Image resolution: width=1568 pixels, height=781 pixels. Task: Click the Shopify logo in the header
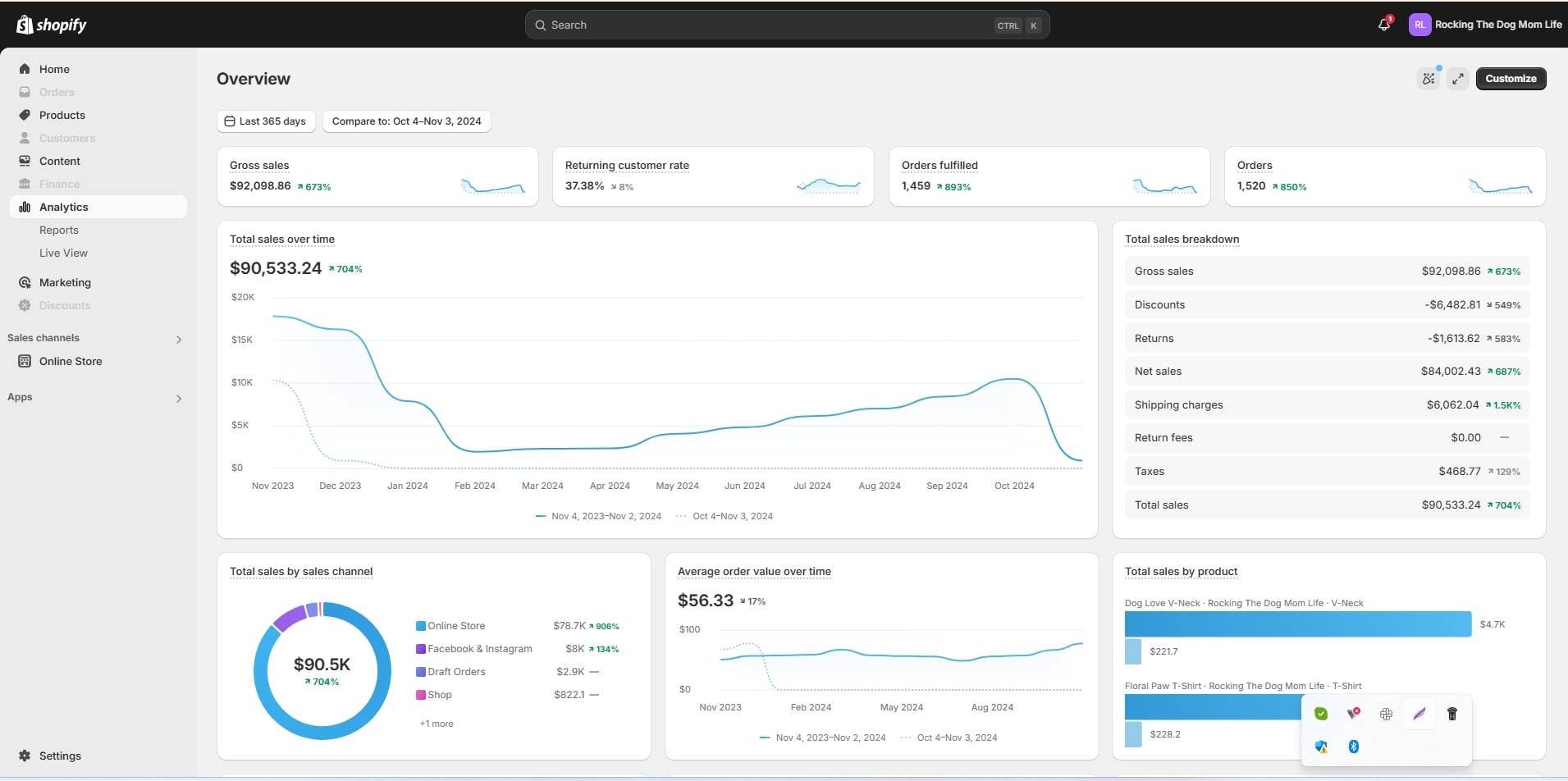pyautogui.click(x=52, y=25)
